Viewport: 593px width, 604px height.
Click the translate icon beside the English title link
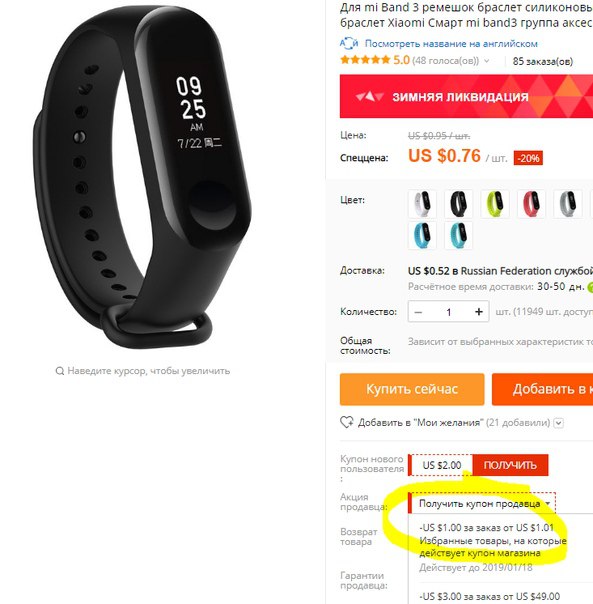coord(349,44)
